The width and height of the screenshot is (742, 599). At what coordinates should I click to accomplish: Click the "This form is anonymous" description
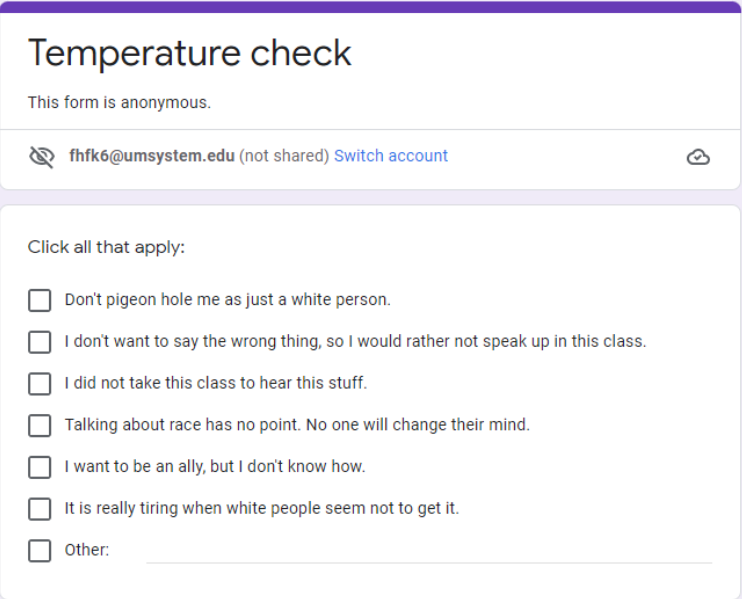(119, 102)
